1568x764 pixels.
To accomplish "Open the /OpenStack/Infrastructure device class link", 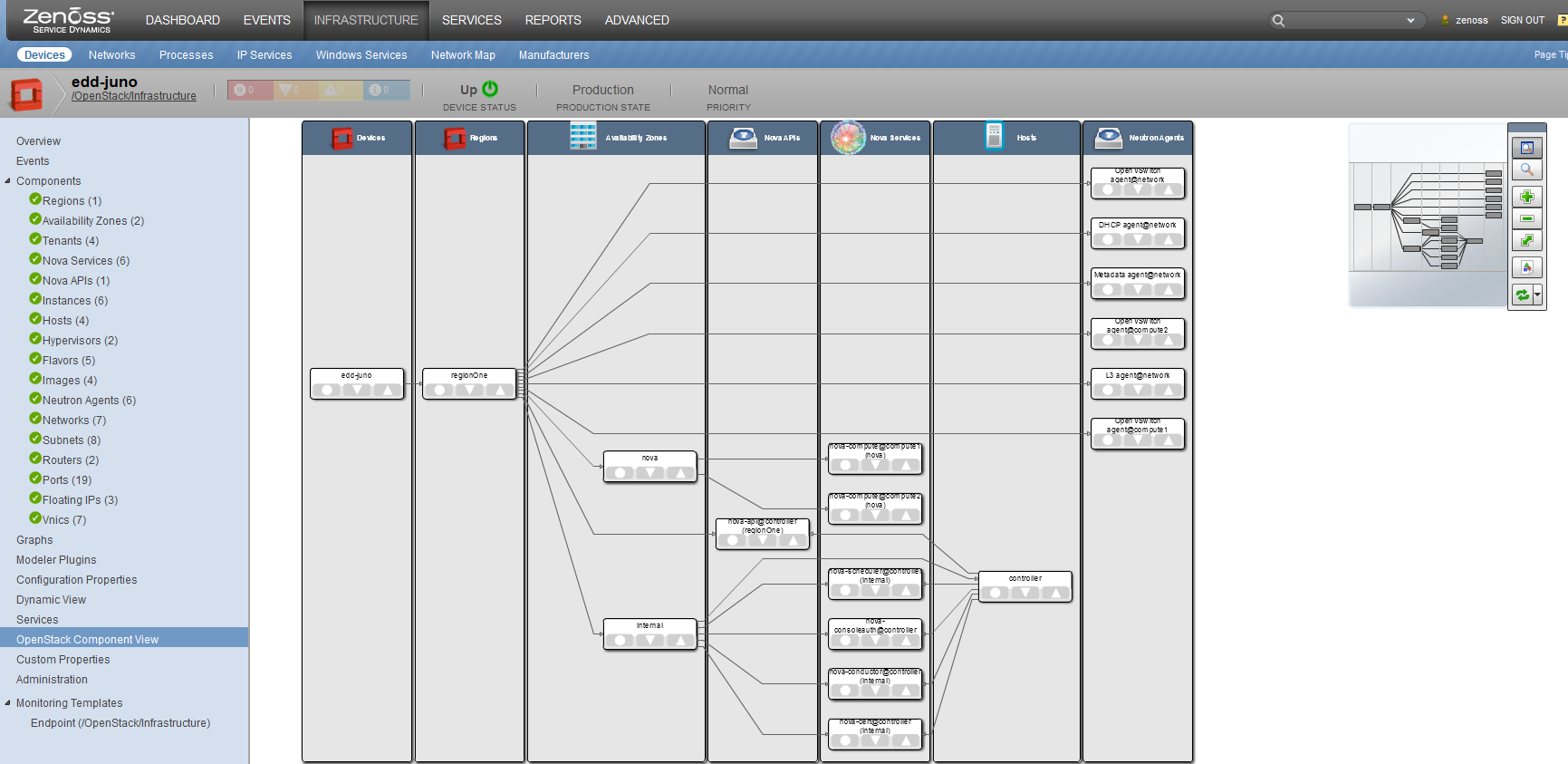I will coord(134,96).
